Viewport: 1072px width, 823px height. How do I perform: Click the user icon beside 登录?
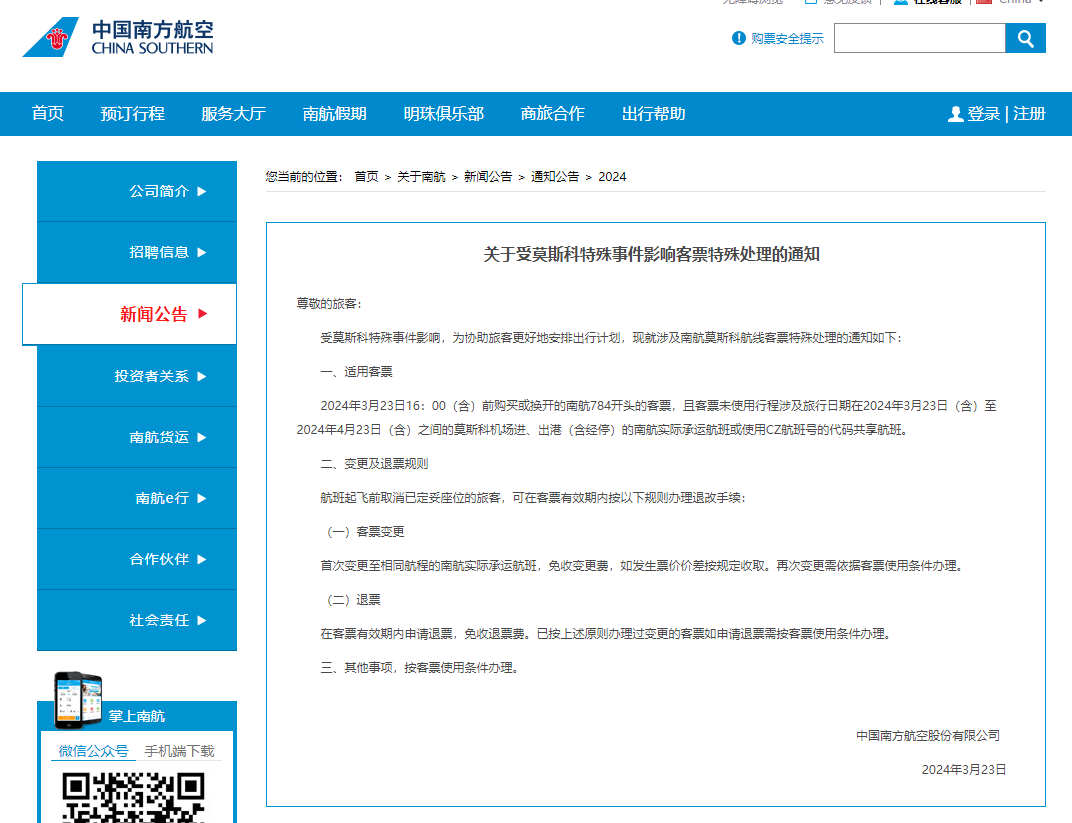click(x=955, y=114)
